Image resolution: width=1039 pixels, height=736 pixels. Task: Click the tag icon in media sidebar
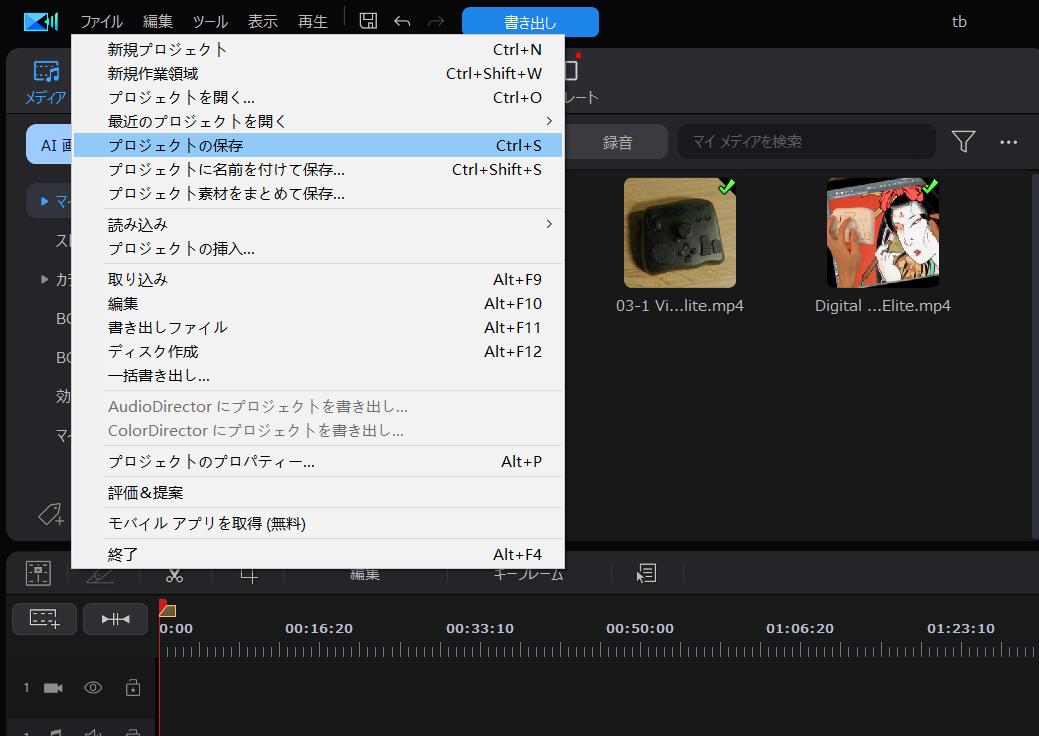tap(50, 515)
